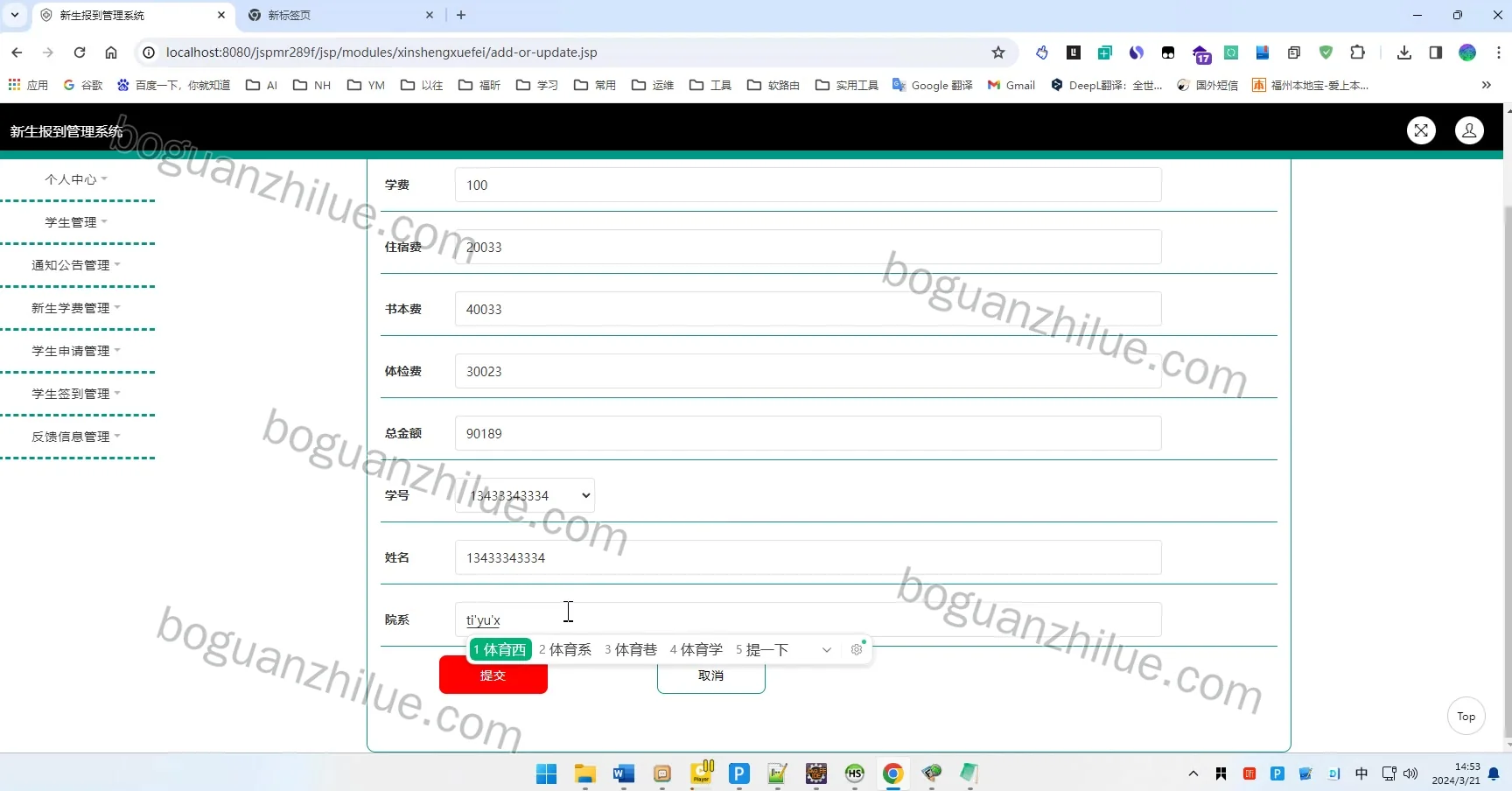
Task: Expand IME candidate list arrow
Action: (826, 649)
